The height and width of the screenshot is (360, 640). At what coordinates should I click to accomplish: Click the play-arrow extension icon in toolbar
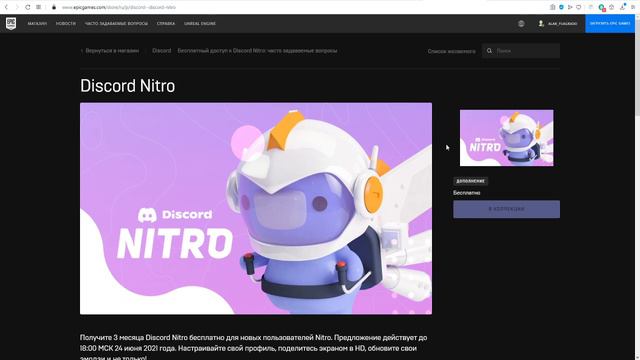[570, 7]
